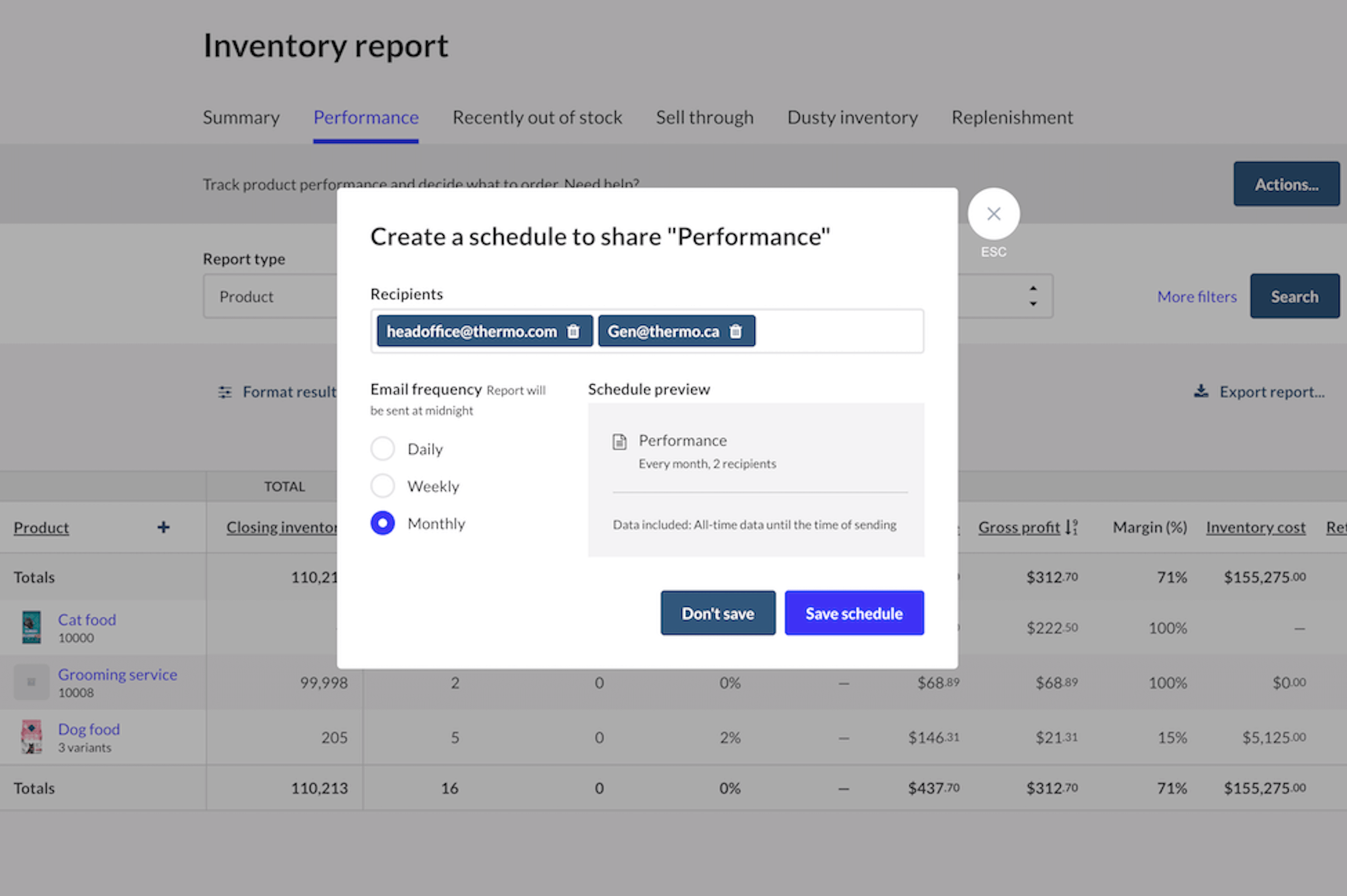The height and width of the screenshot is (896, 1347).
Task: Click the Save schedule button
Action: coord(854,613)
